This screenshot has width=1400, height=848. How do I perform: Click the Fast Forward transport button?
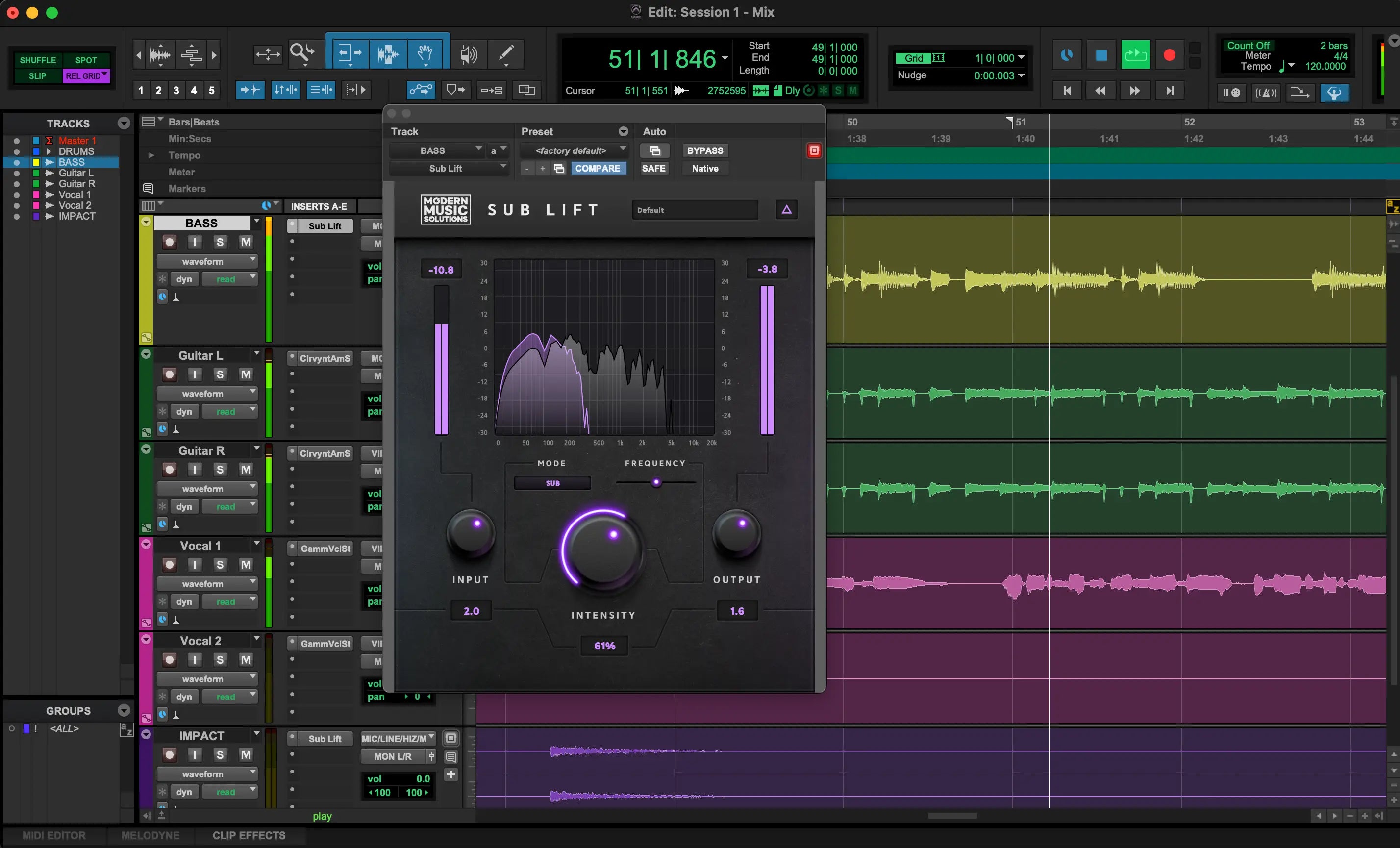point(1134,91)
